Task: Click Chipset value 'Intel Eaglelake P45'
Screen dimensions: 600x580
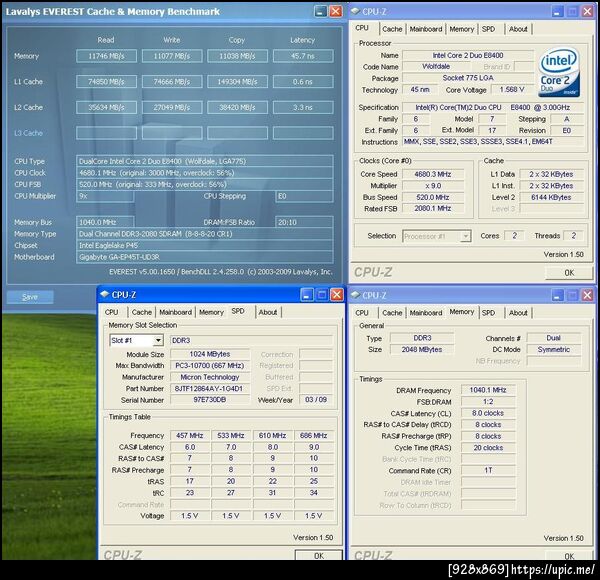Action: (205, 245)
